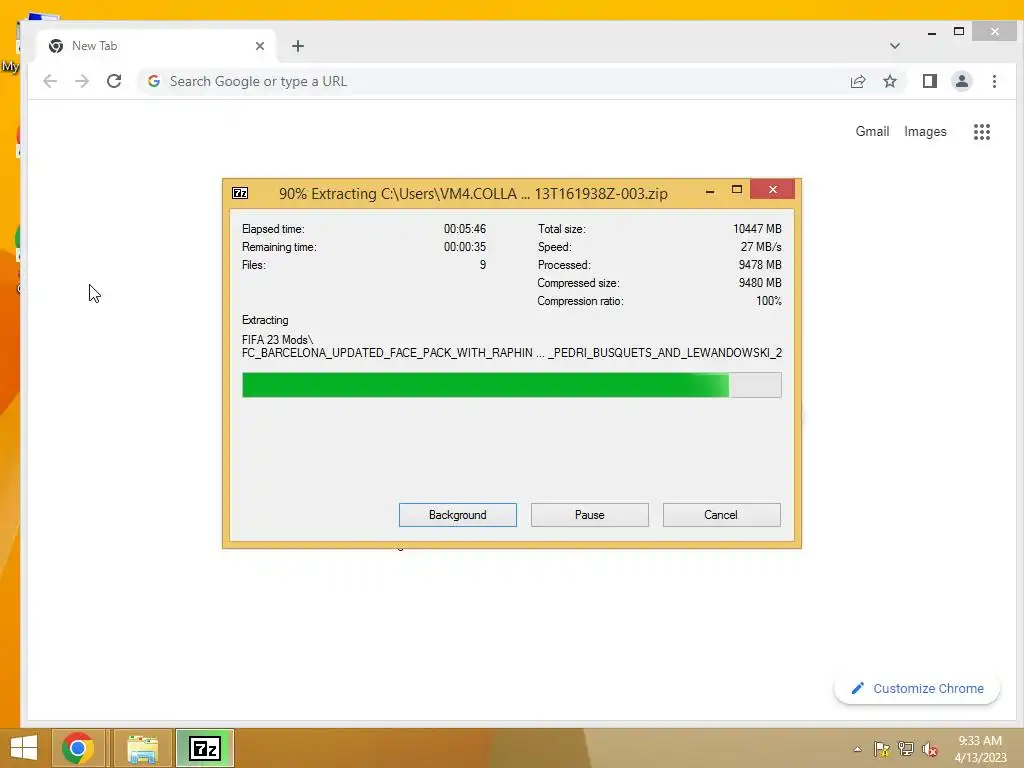Open the Gmail link

tap(872, 131)
